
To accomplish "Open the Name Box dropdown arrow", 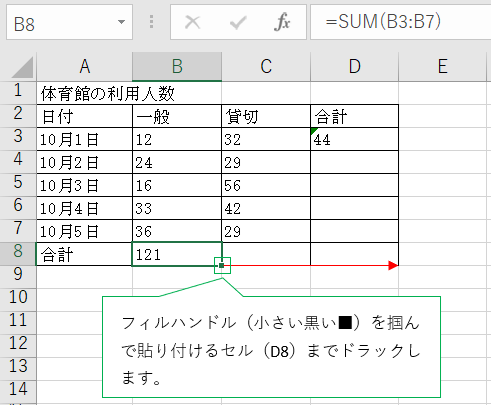I will click(121, 22).
